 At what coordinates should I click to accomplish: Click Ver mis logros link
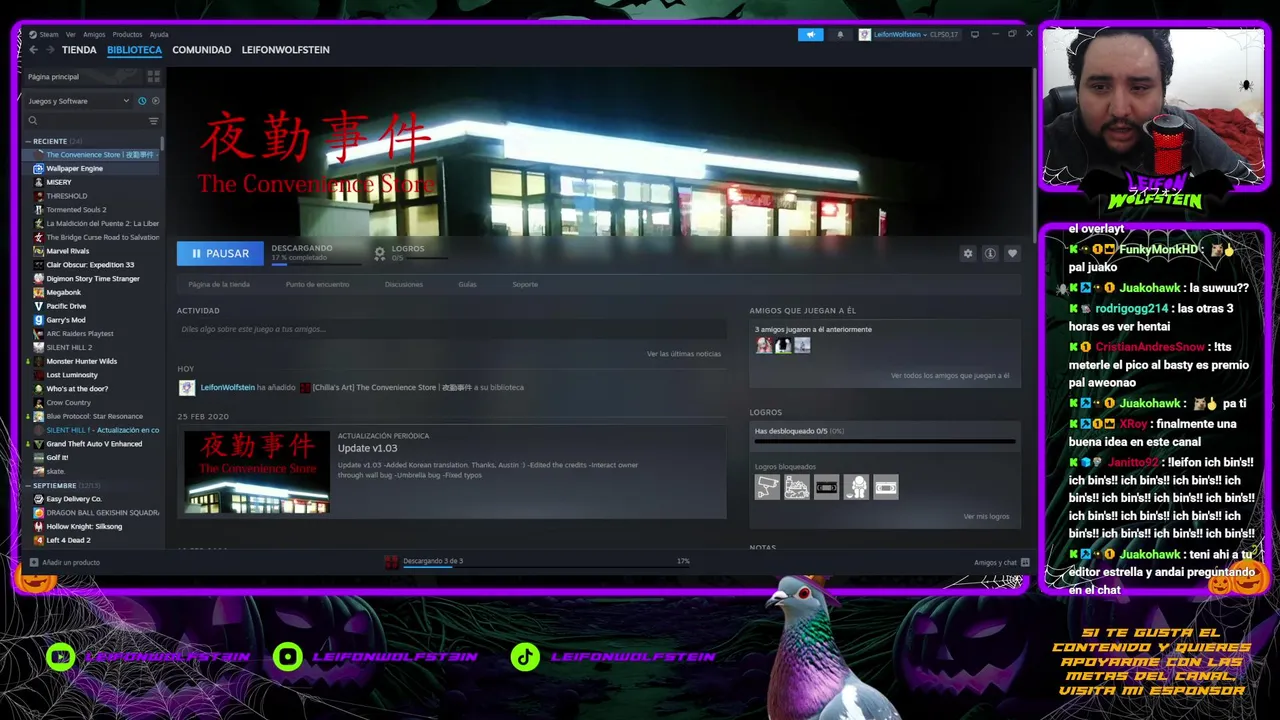(x=986, y=517)
